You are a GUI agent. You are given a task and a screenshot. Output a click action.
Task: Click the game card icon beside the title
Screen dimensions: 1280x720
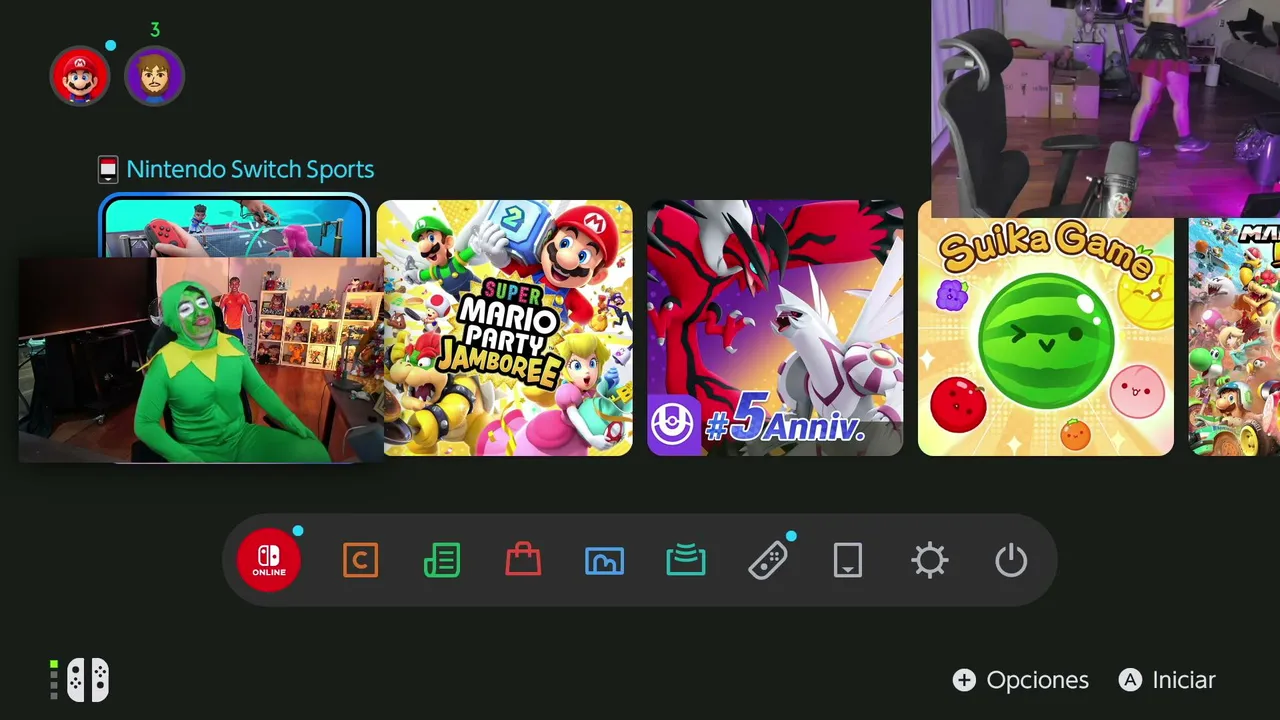tap(108, 170)
